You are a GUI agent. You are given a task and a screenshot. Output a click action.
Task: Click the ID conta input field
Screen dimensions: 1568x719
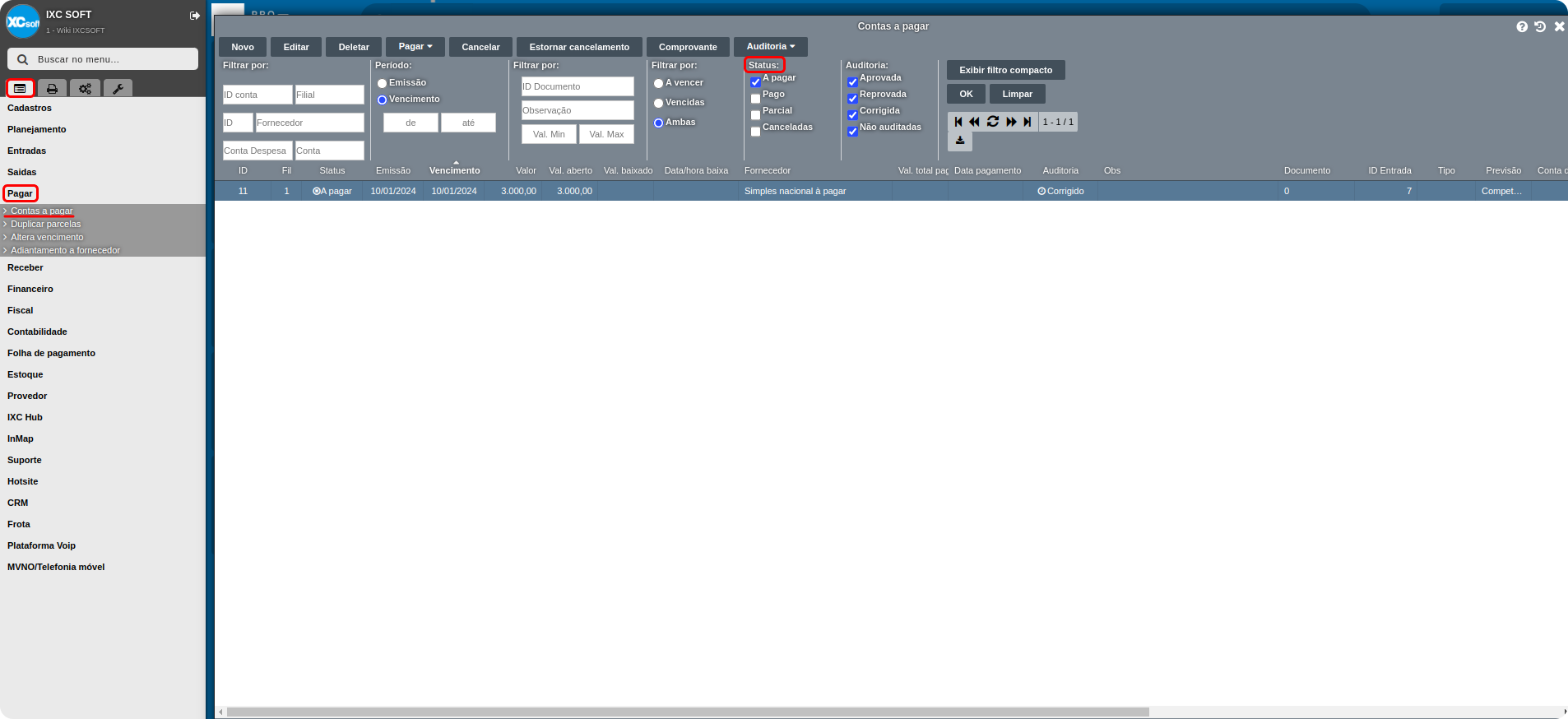[257, 95]
